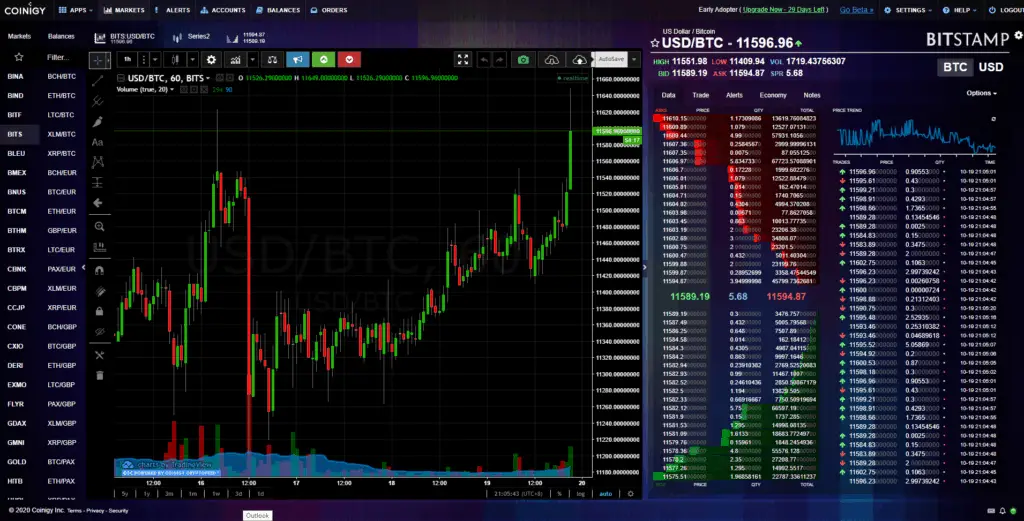The image size is (1024, 521).
Task: Open chart settings gear in top toolbar
Action: click(x=211, y=59)
